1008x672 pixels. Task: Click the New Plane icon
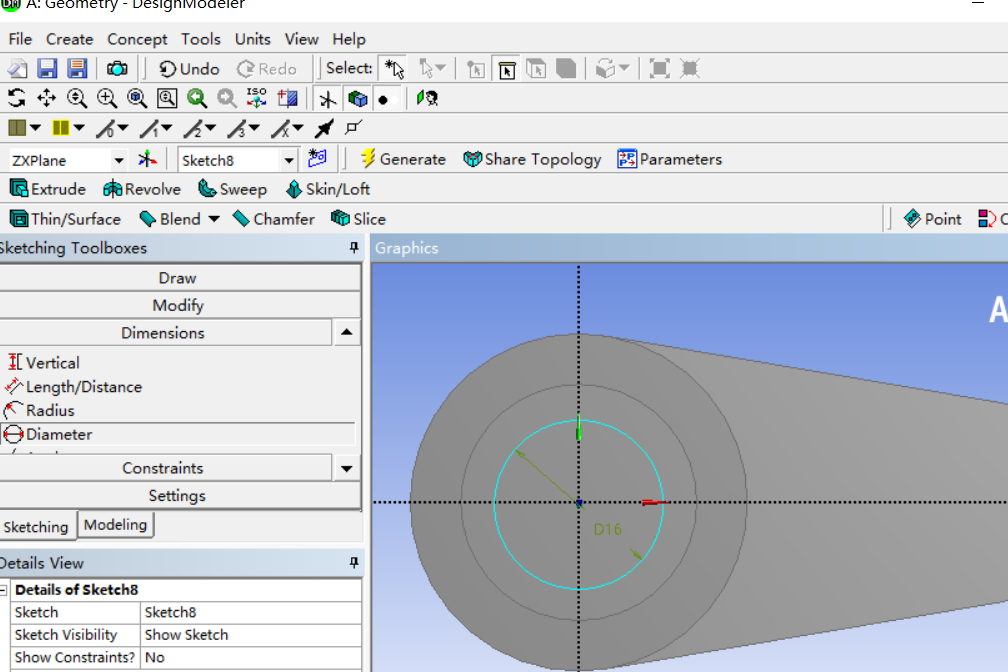click(x=147, y=159)
